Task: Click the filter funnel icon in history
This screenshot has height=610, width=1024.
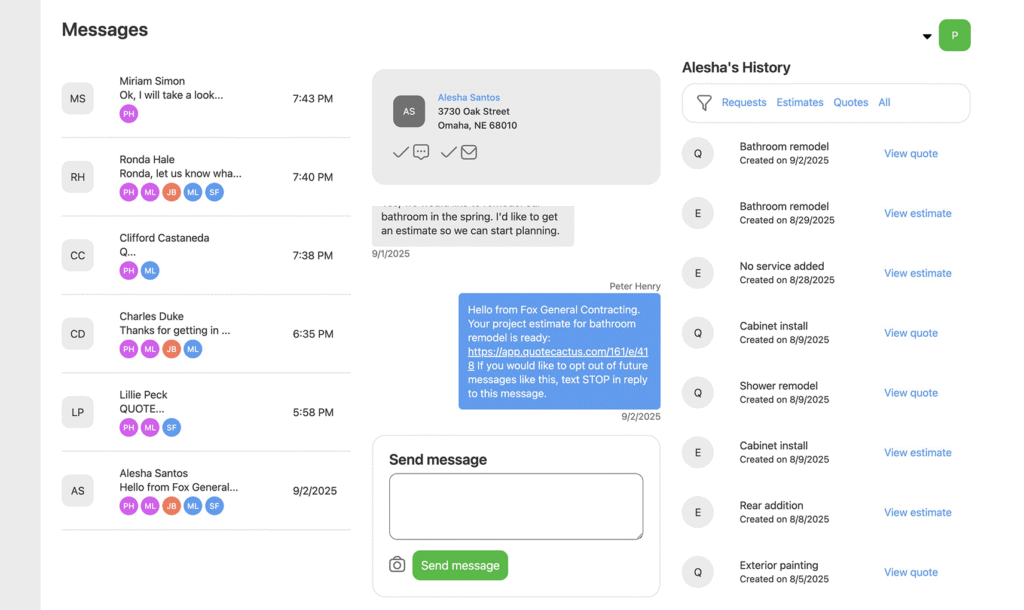Action: (x=704, y=103)
